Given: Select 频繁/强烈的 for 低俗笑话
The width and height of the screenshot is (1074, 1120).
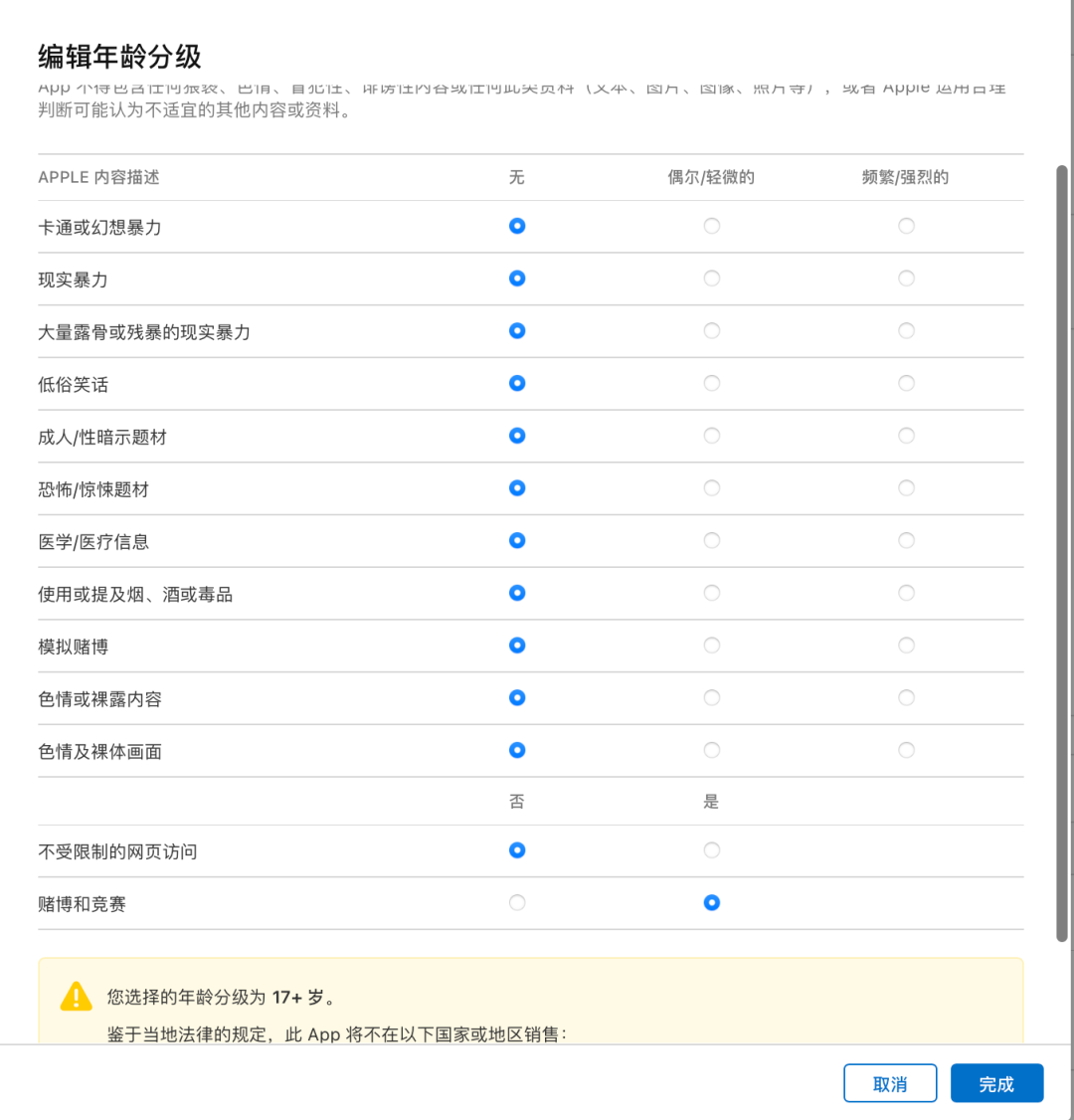Looking at the screenshot, I should [906, 384].
